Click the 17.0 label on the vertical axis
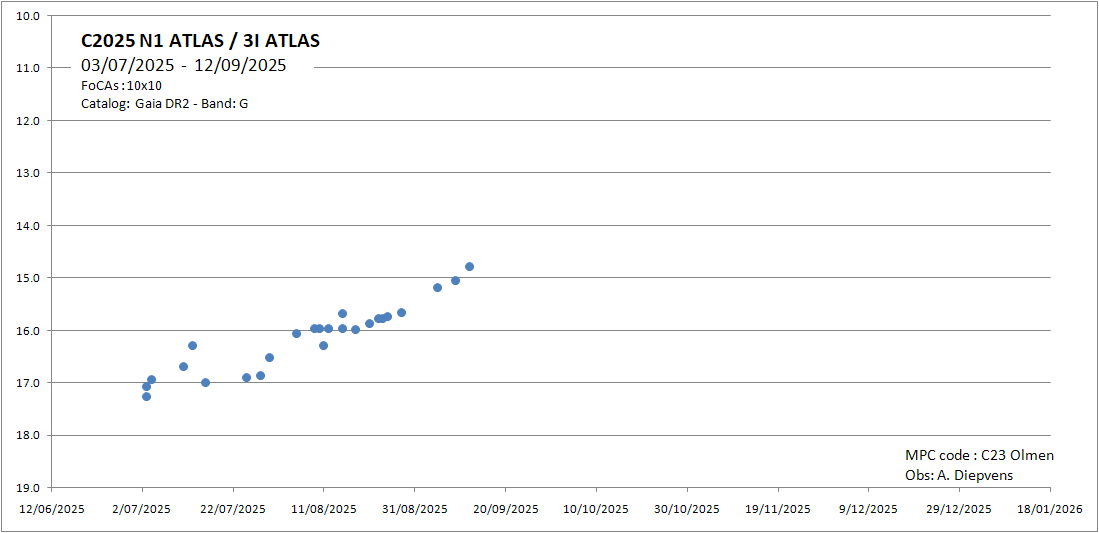This screenshot has width=1099, height=533. 29,383
